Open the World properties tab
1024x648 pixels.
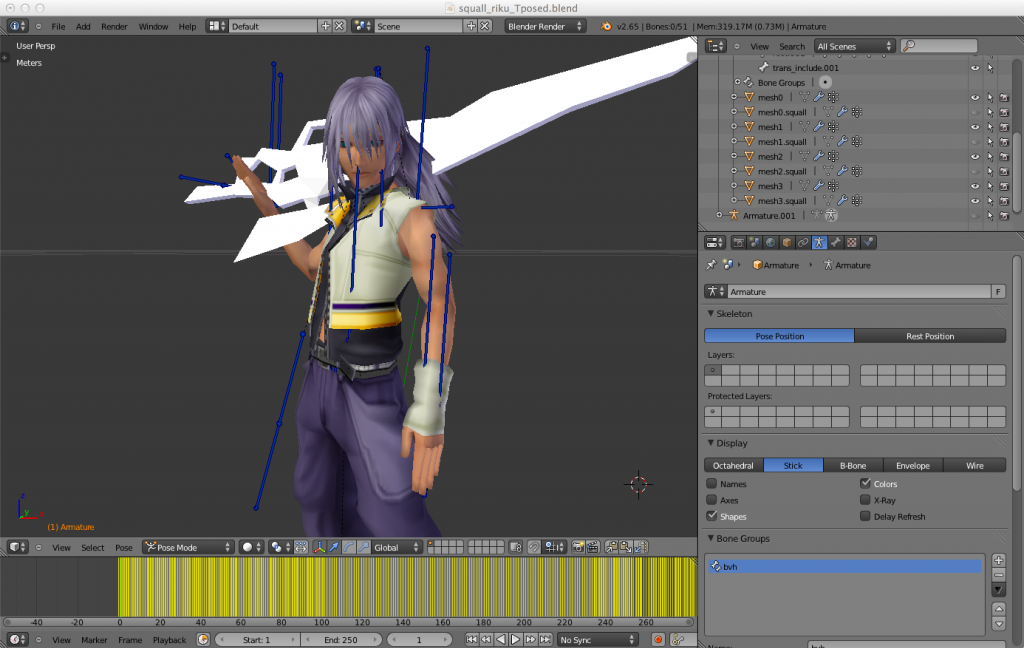[x=771, y=242]
